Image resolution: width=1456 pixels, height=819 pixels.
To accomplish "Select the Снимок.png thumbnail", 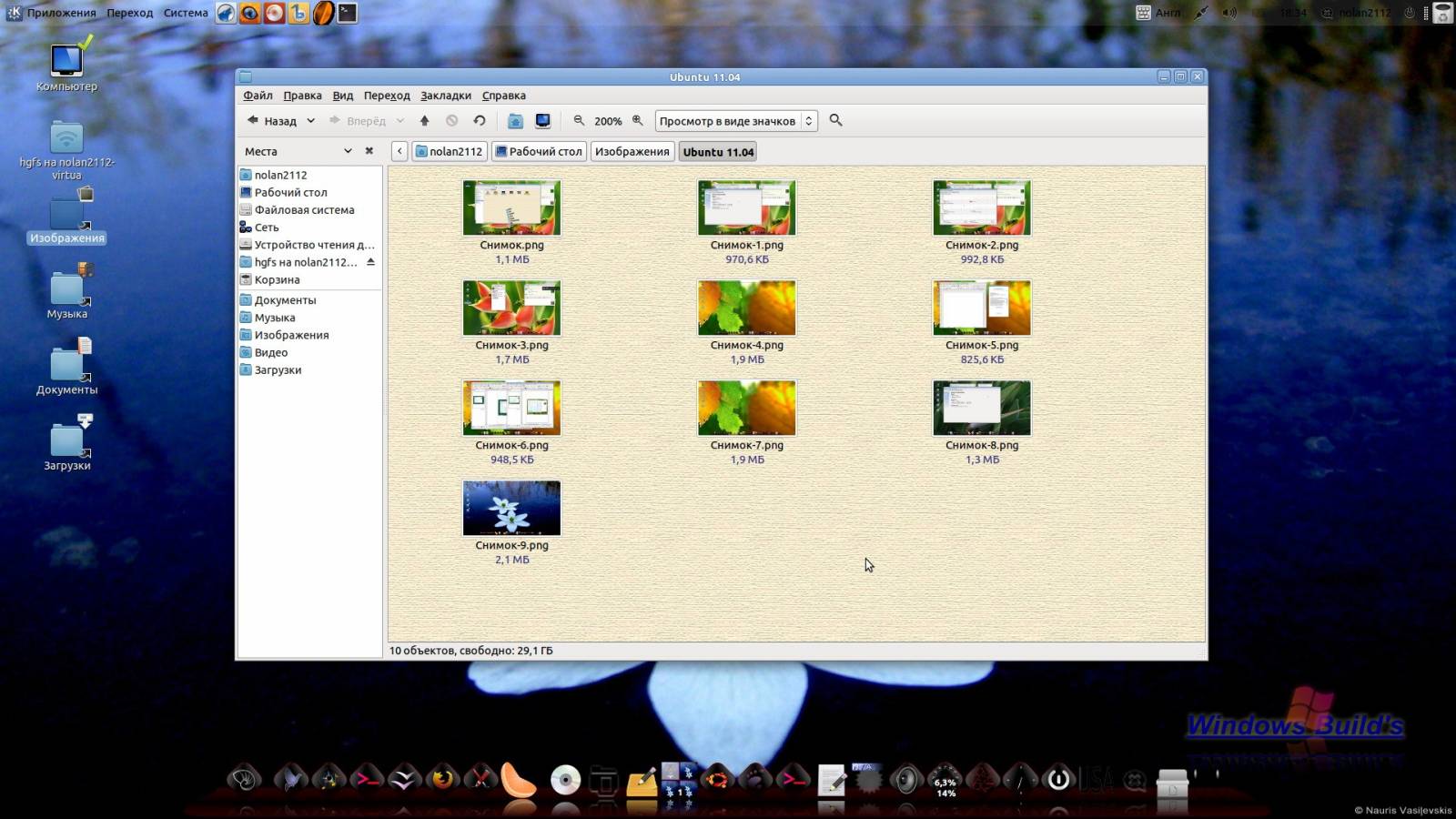I will (511, 207).
